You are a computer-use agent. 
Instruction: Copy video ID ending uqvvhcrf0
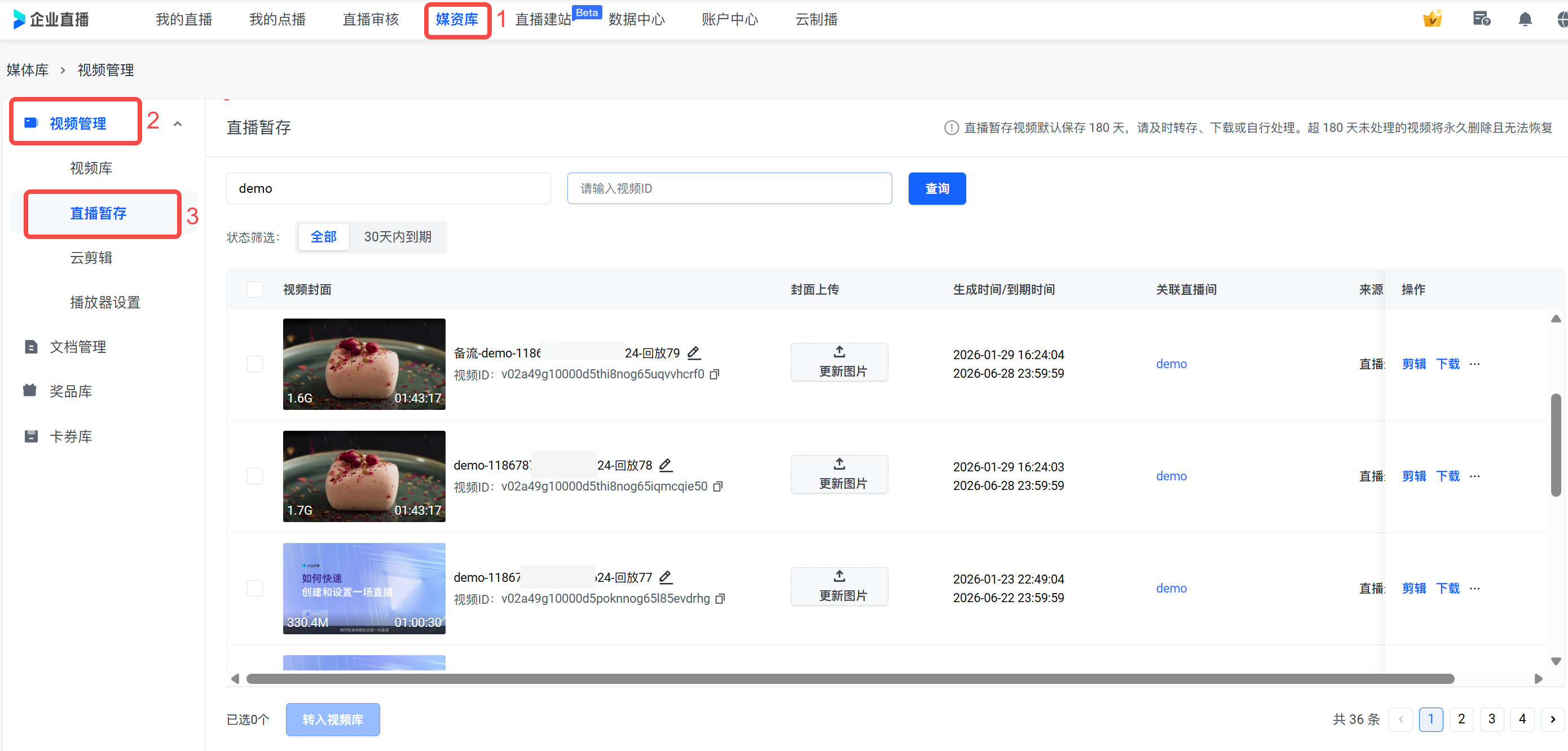coord(715,374)
